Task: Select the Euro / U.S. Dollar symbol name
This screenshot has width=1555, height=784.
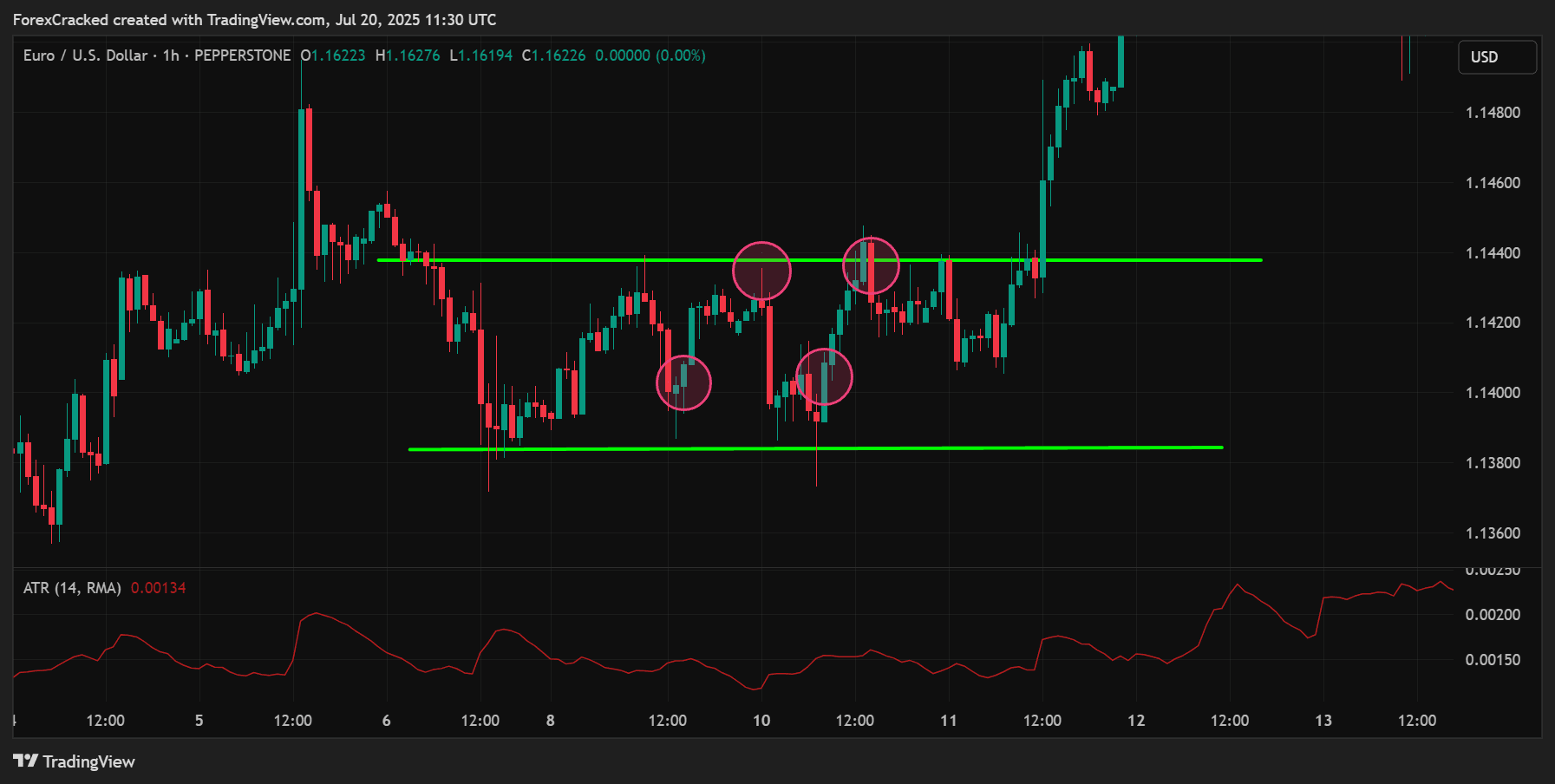Action: click(x=85, y=55)
